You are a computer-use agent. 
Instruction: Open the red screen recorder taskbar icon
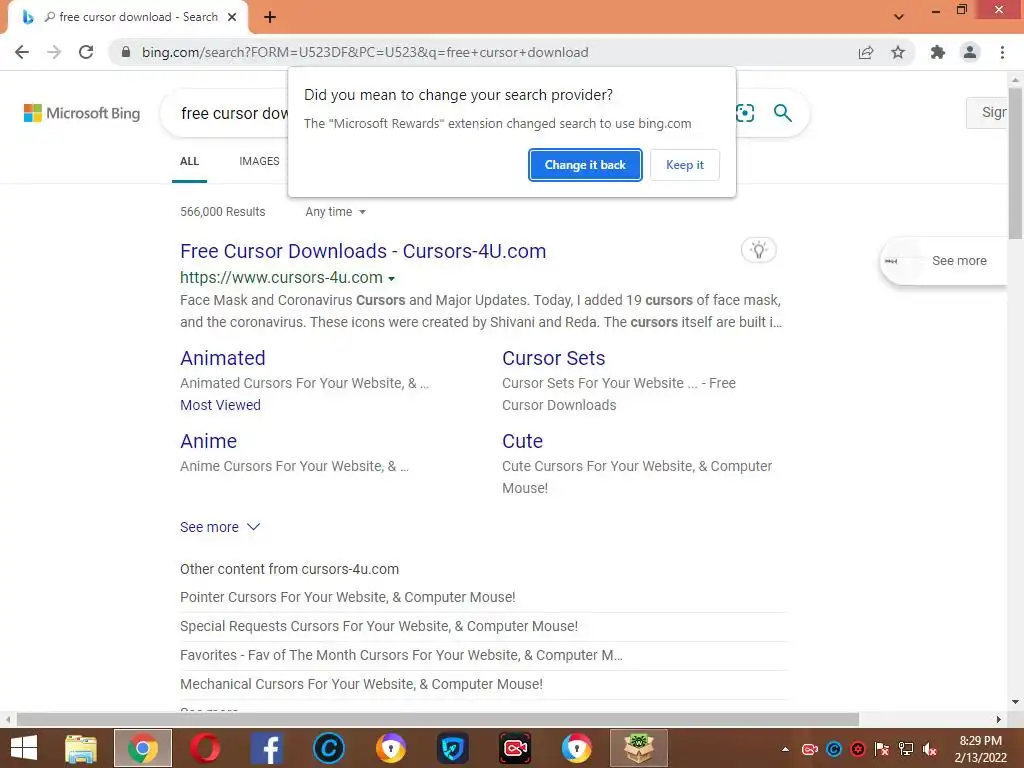pyautogui.click(x=515, y=748)
